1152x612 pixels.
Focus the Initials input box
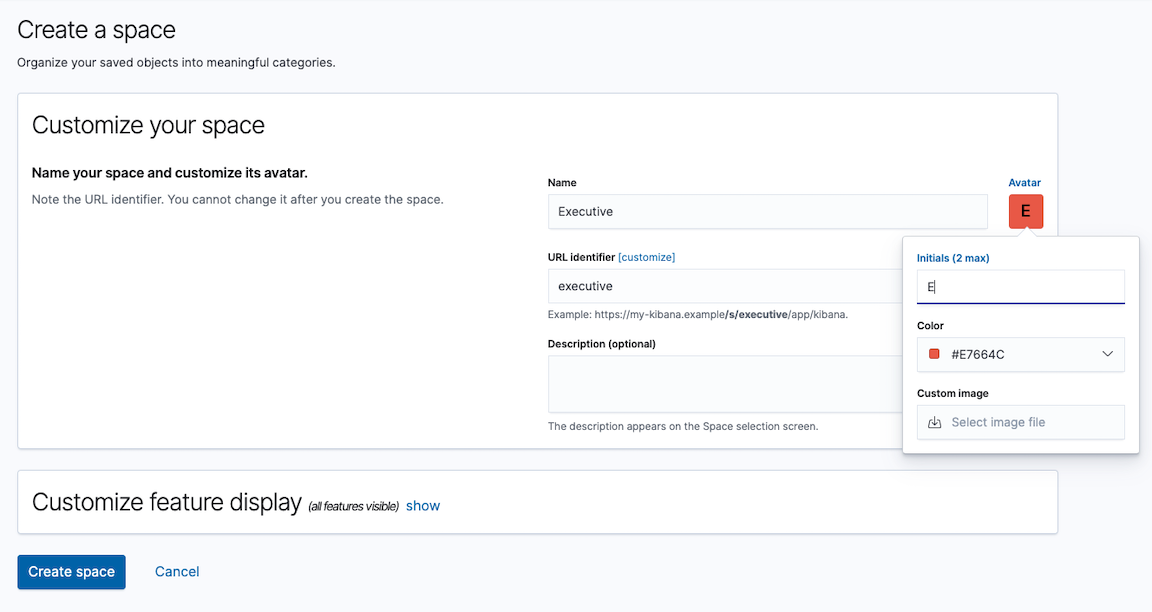pos(1020,287)
